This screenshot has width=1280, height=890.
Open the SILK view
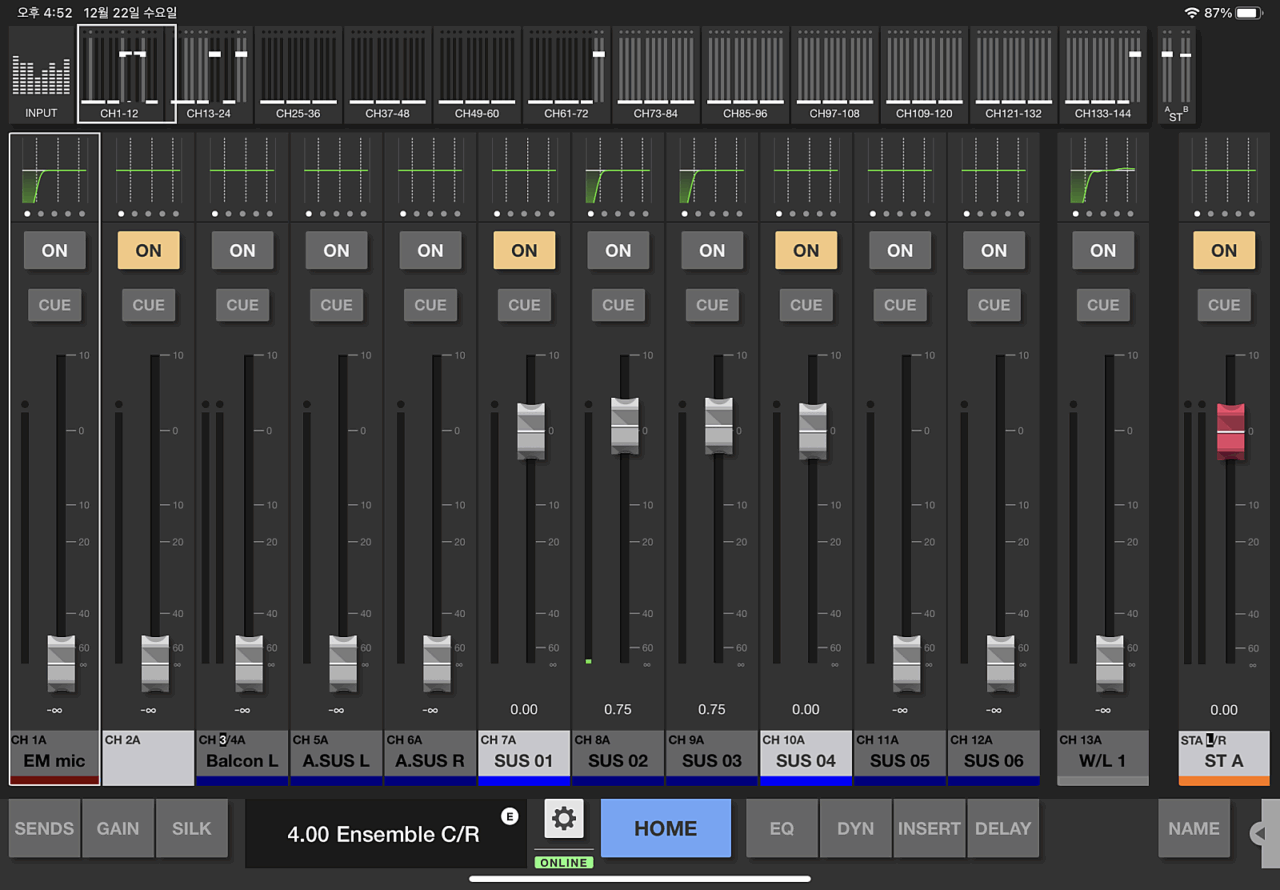point(192,829)
